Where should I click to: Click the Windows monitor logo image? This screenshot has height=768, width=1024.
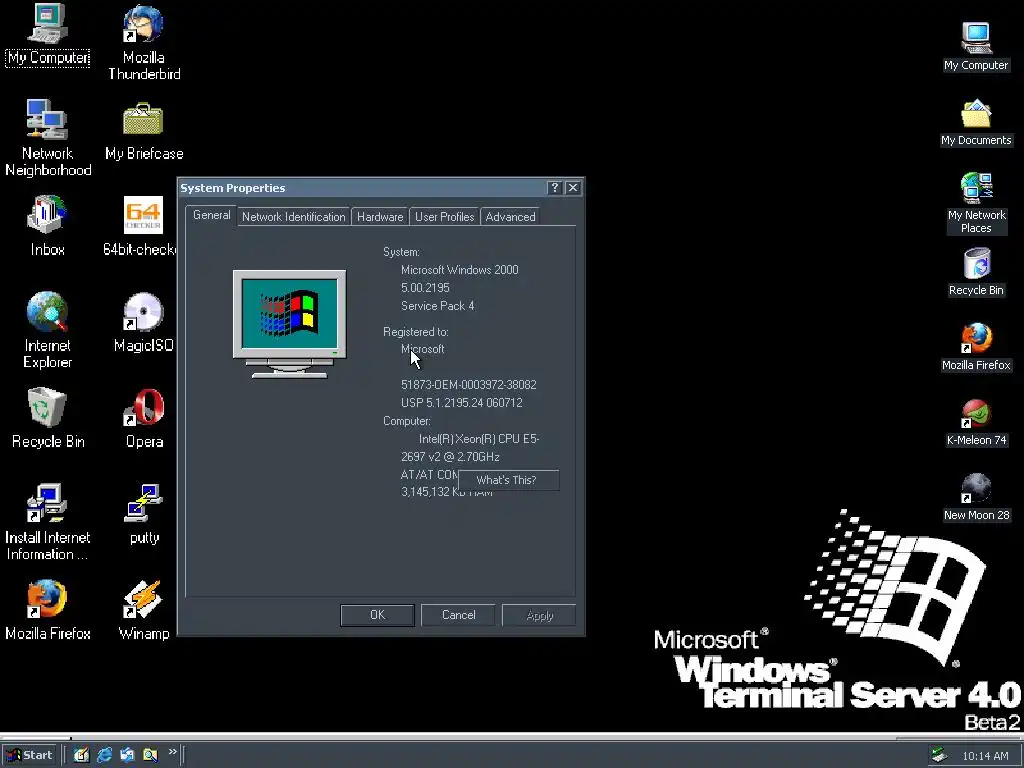click(x=289, y=324)
